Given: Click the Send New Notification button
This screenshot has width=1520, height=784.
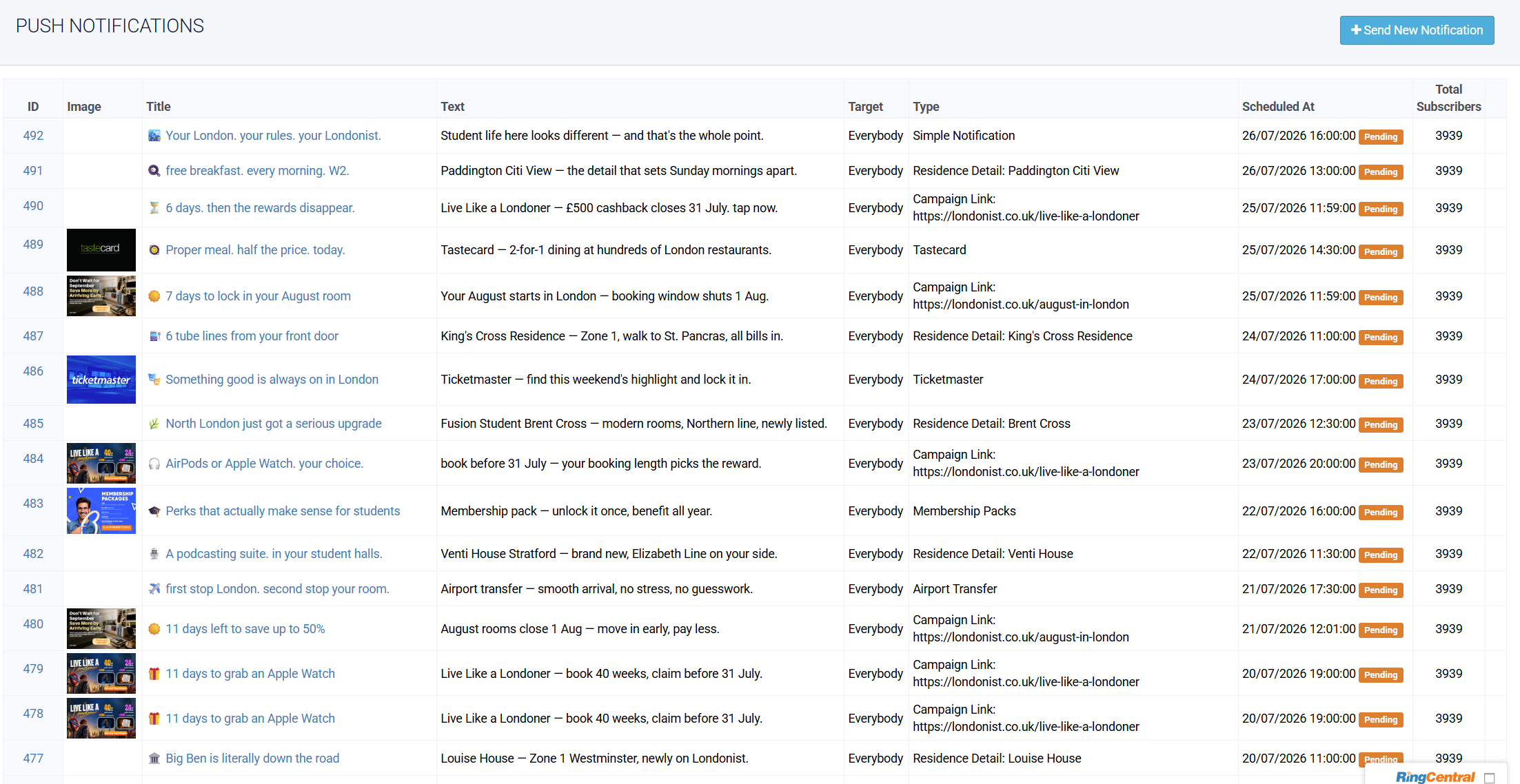Looking at the screenshot, I should [x=1417, y=30].
